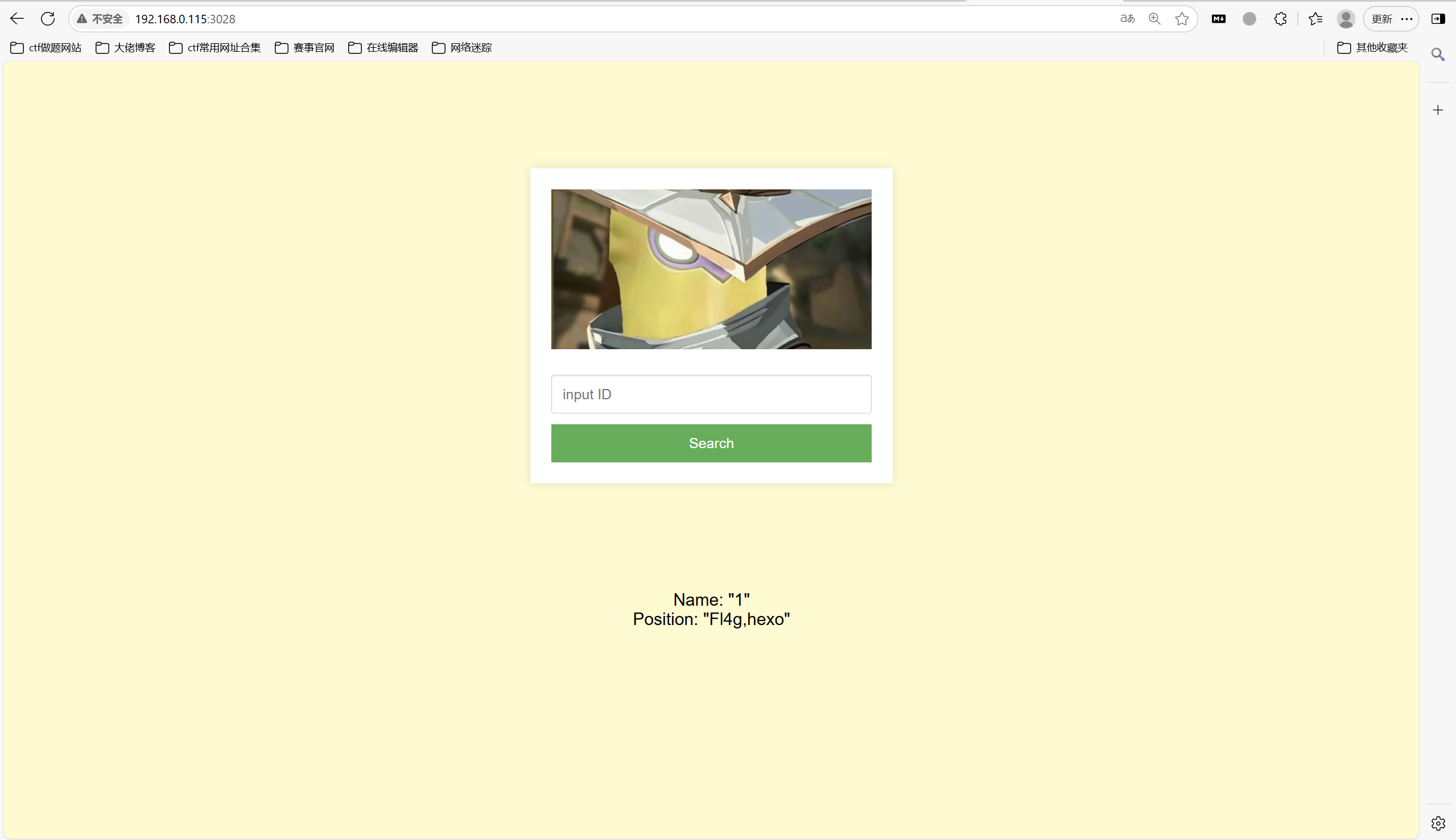
Task: Open the sidebar search magnifier
Action: click(x=1438, y=54)
